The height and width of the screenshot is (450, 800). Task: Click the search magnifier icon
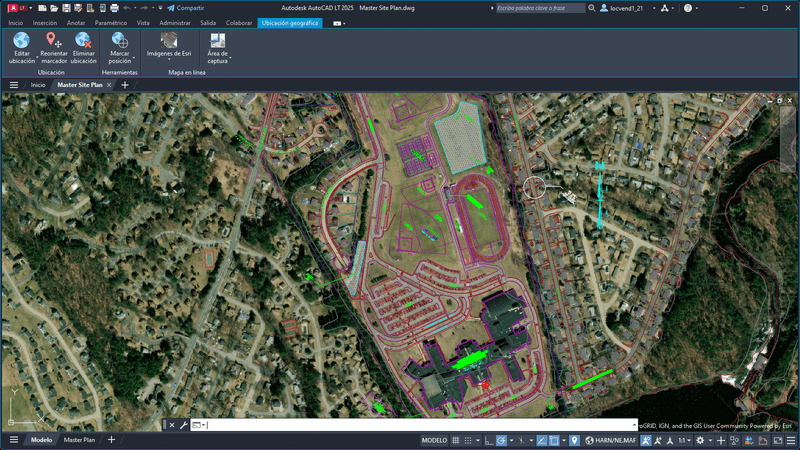591,8
